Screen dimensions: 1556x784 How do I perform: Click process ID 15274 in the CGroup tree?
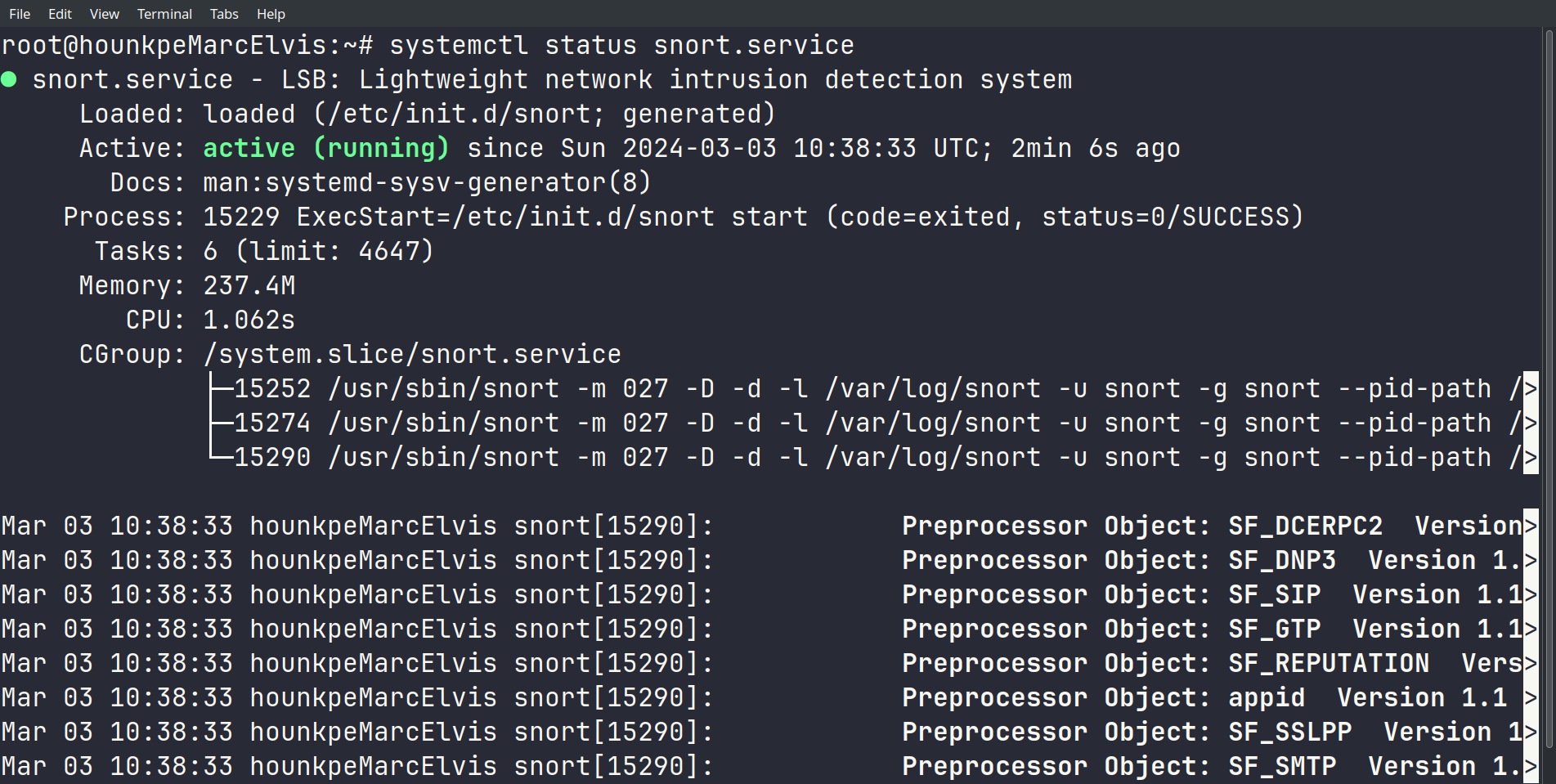point(272,423)
